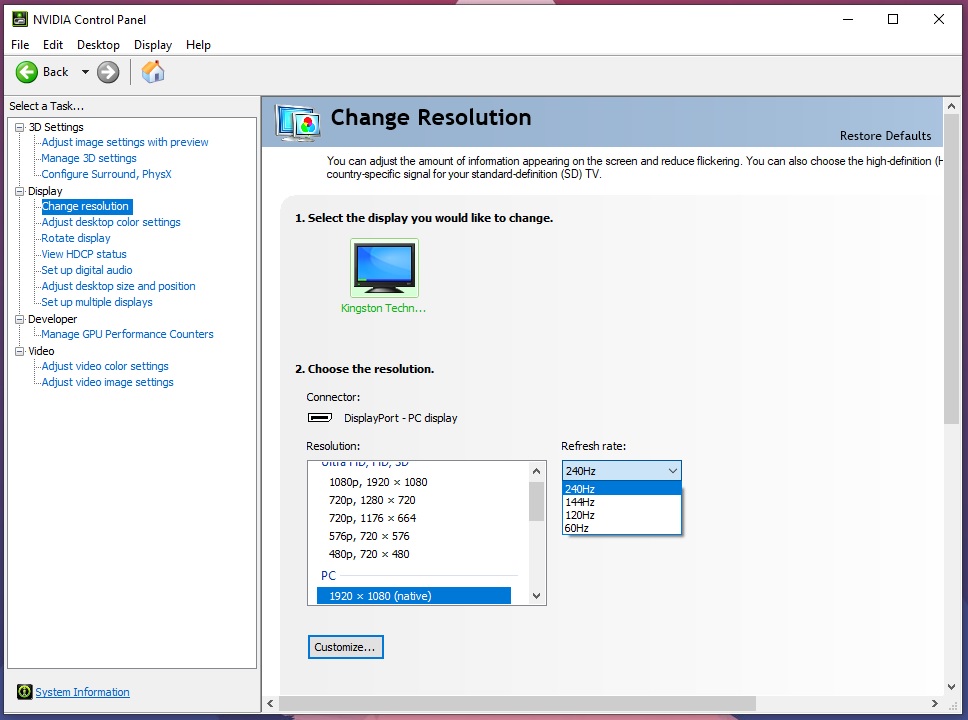The image size is (968, 720).
Task: Open Adjust desktop color settings
Action: pyautogui.click(x=111, y=222)
